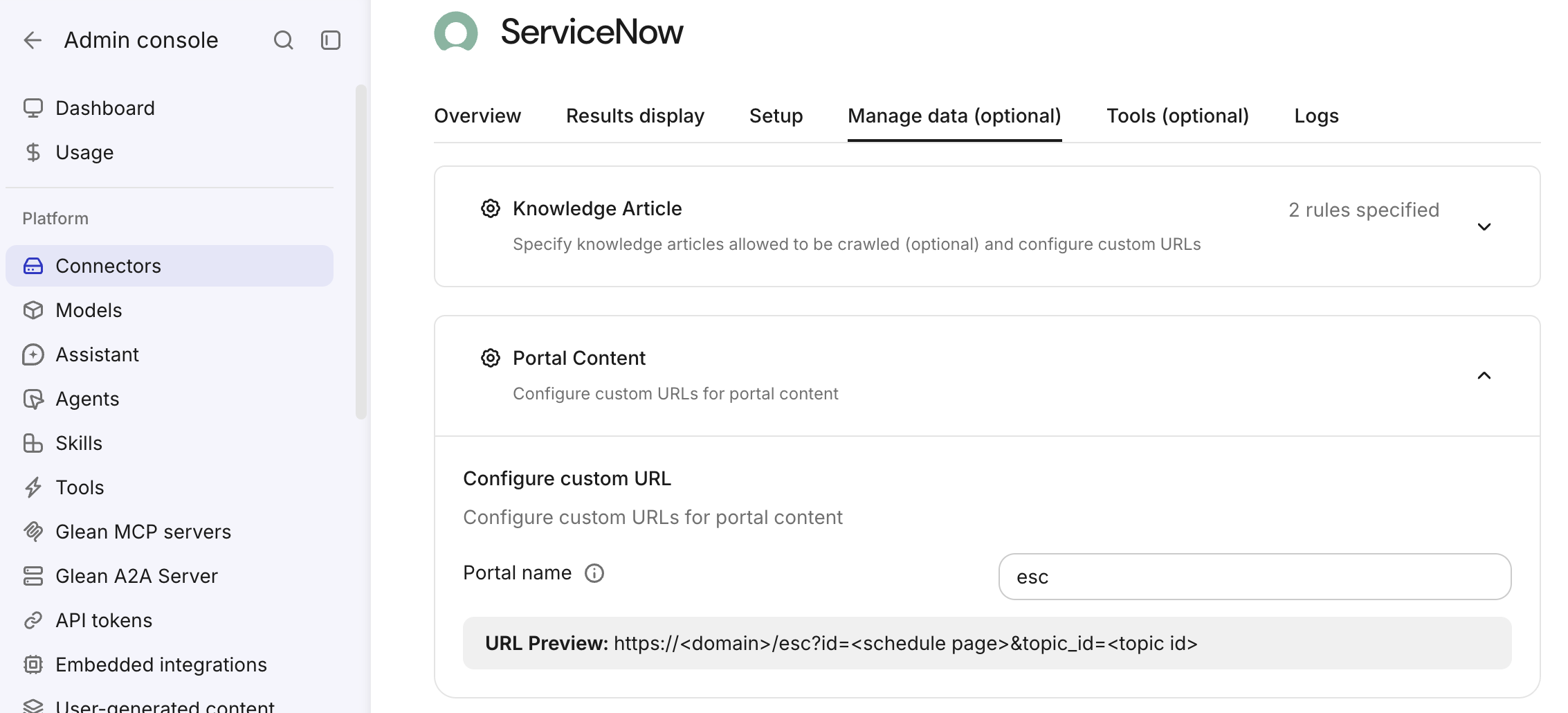
Task: Click the Skills icon in sidebar
Action: pos(33,443)
